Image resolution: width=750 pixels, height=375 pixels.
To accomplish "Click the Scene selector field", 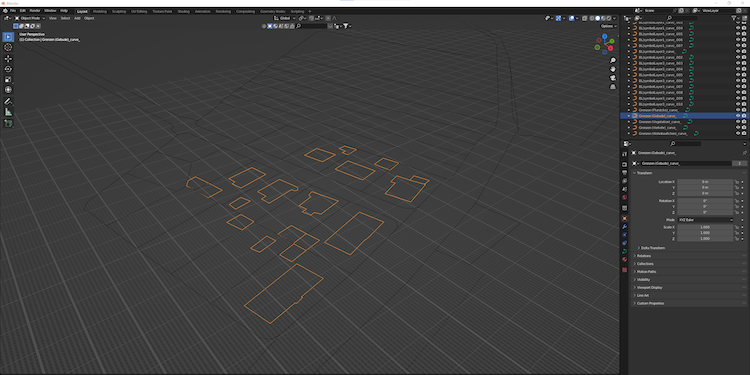I will (657, 11).
